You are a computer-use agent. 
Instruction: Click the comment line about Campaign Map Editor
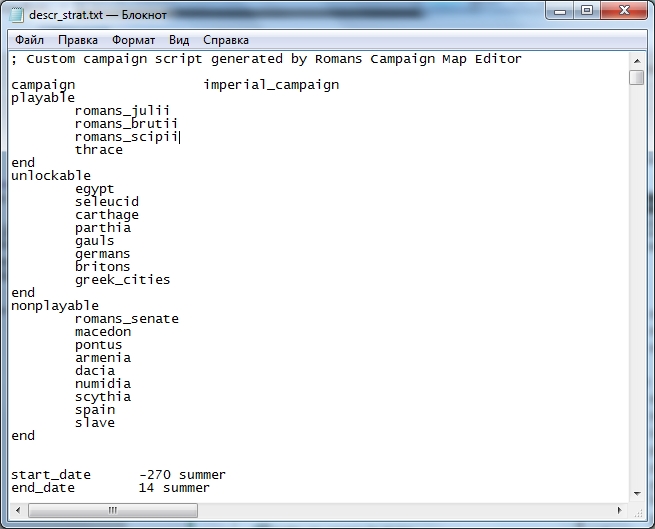(267, 59)
